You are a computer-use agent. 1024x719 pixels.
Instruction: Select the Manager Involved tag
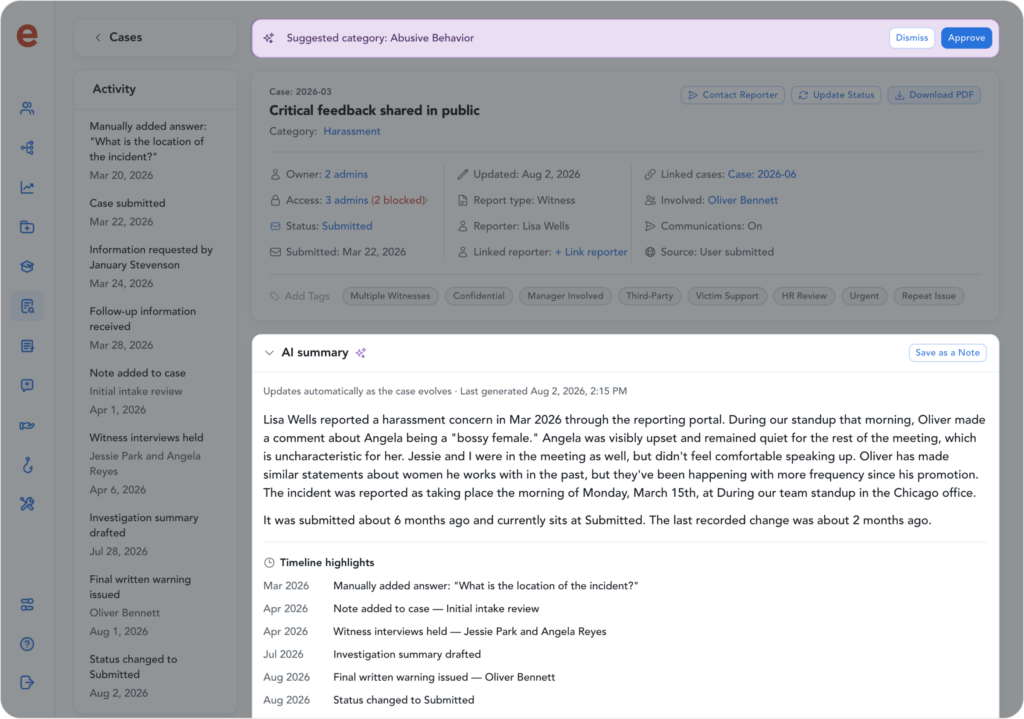click(x=566, y=296)
